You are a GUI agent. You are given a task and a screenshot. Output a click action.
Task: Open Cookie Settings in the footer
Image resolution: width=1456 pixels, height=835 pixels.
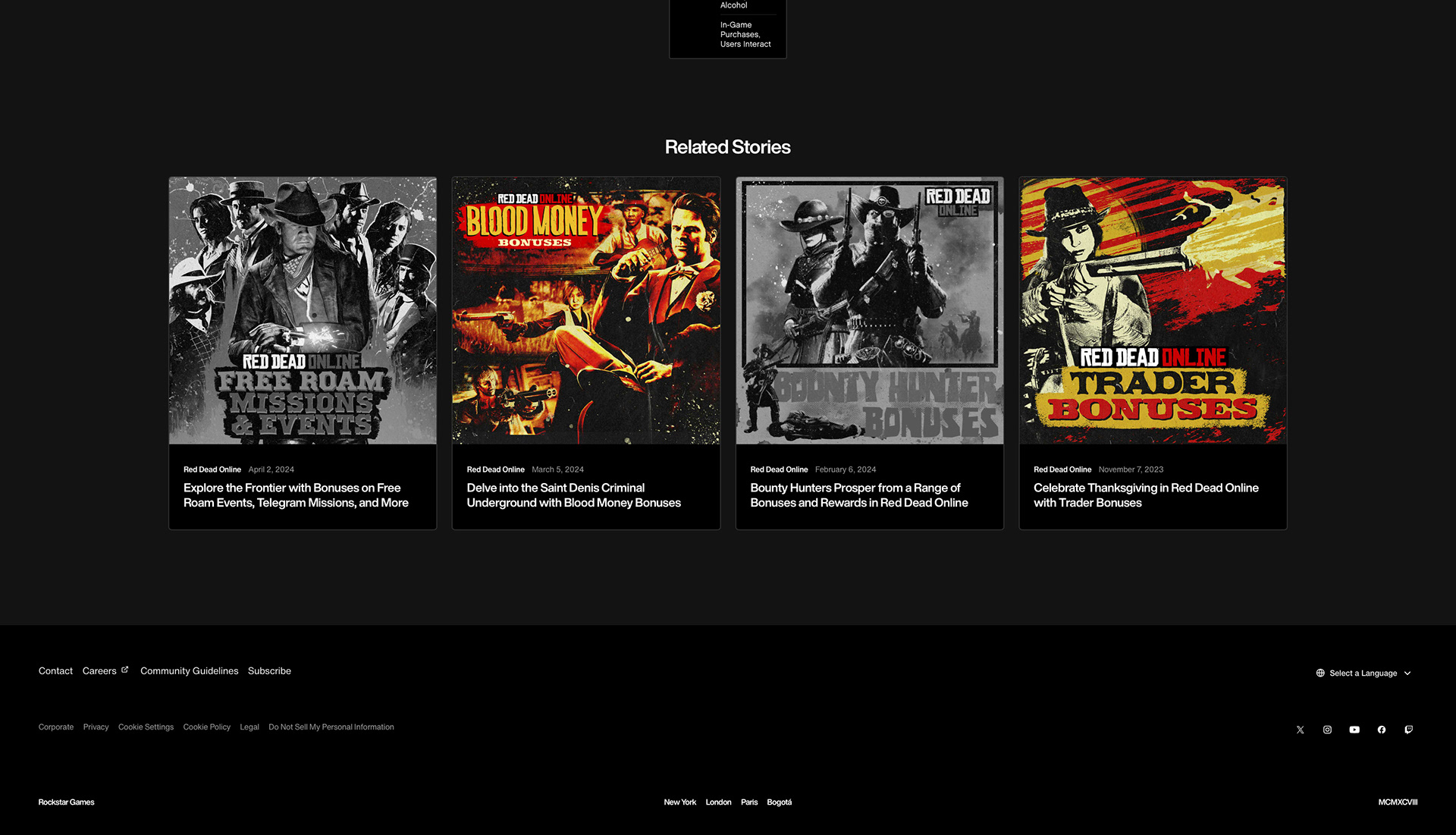[146, 727]
